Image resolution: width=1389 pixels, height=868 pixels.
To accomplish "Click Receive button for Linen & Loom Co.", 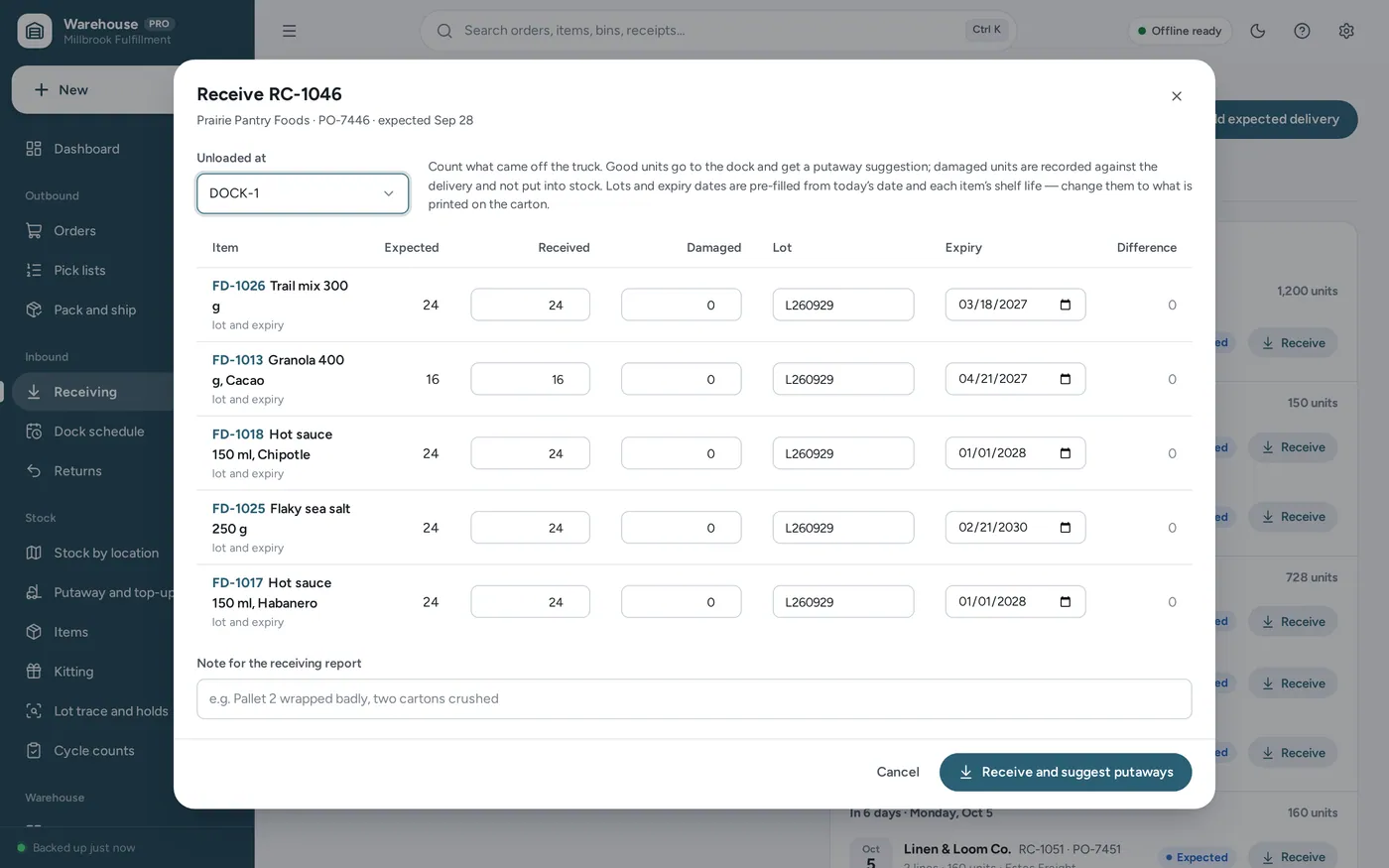I will click(1293, 857).
